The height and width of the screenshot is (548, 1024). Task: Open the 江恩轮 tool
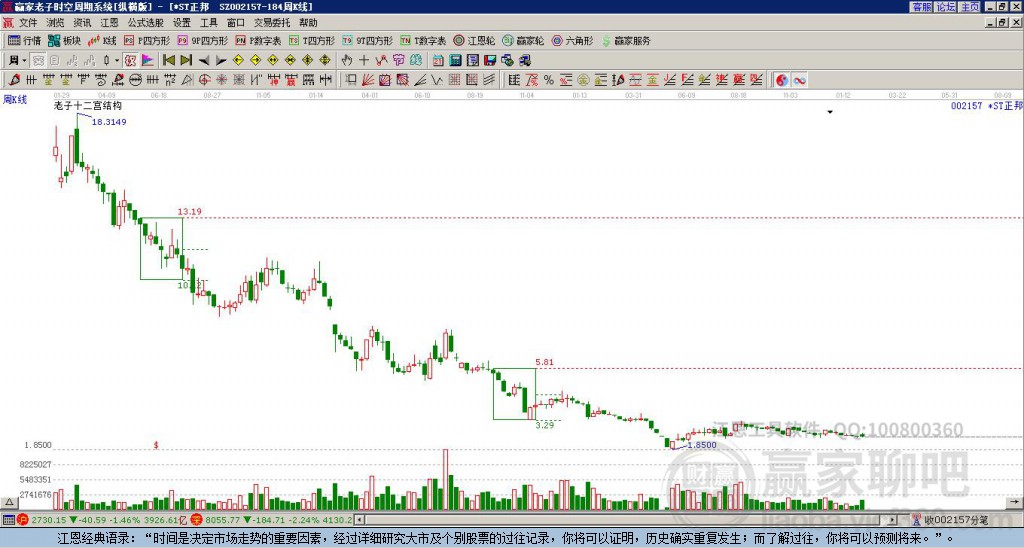pos(474,40)
